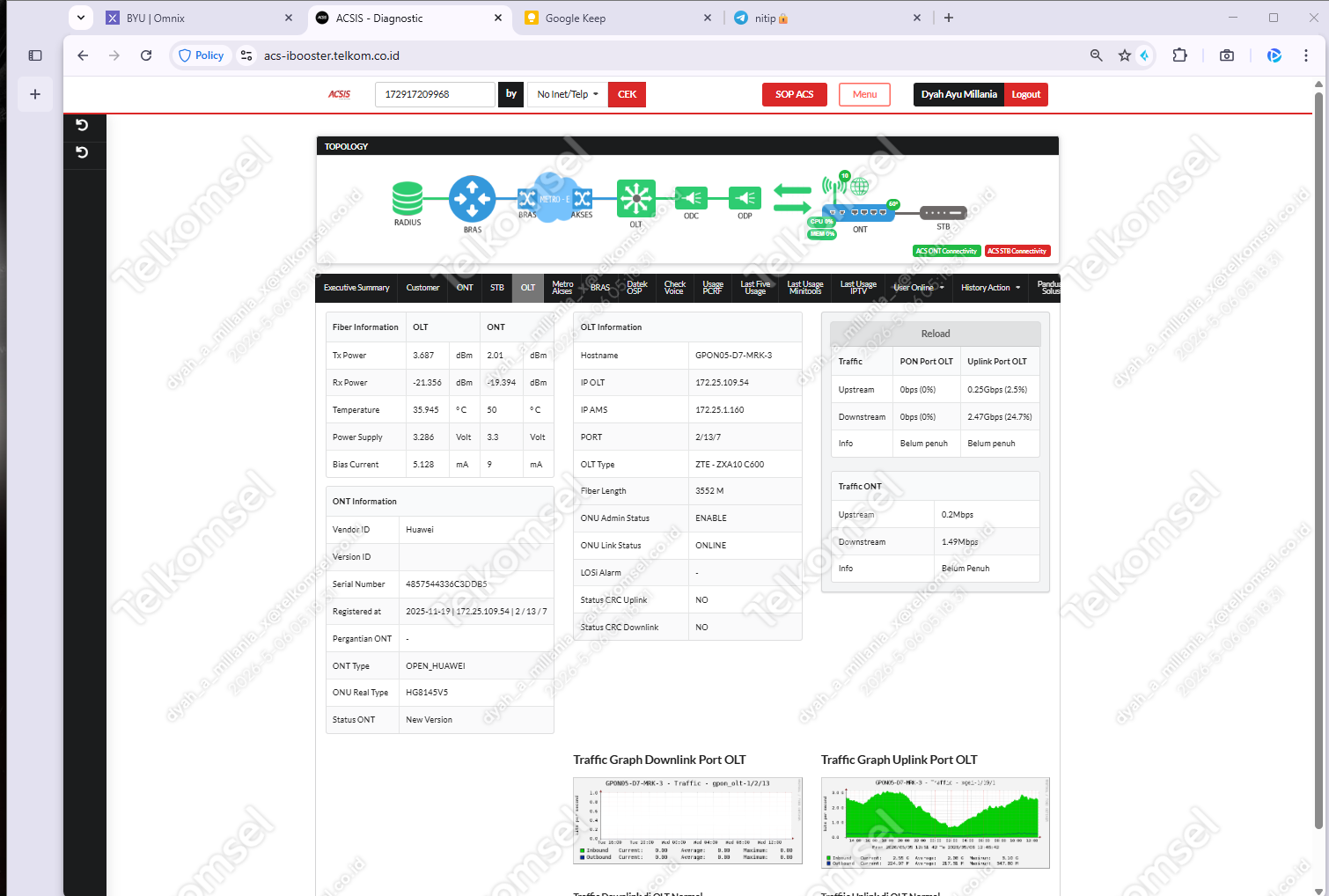Click the Policy chip in address bar
Viewport: 1329px width, 896px height.
[x=202, y=55]
